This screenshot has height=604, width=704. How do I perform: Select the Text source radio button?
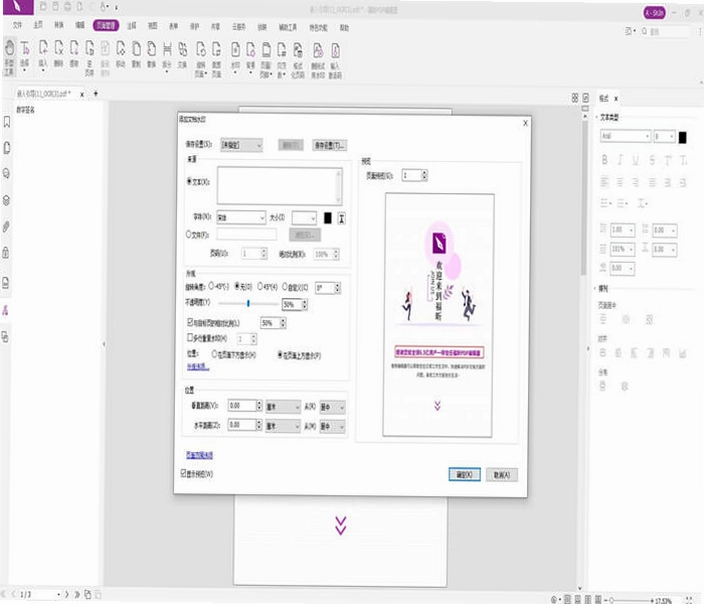tap(189, 181)
